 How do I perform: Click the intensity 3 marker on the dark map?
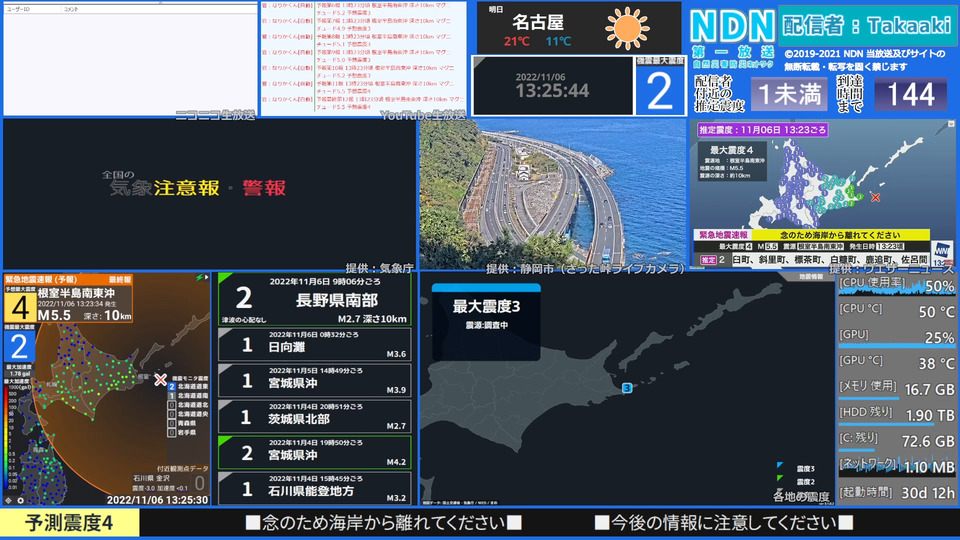coord(627,388)
